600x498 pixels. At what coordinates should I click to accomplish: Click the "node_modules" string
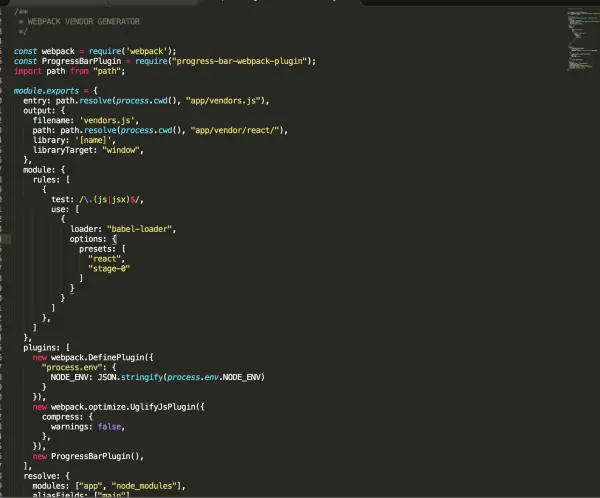[x=144, y=486]
